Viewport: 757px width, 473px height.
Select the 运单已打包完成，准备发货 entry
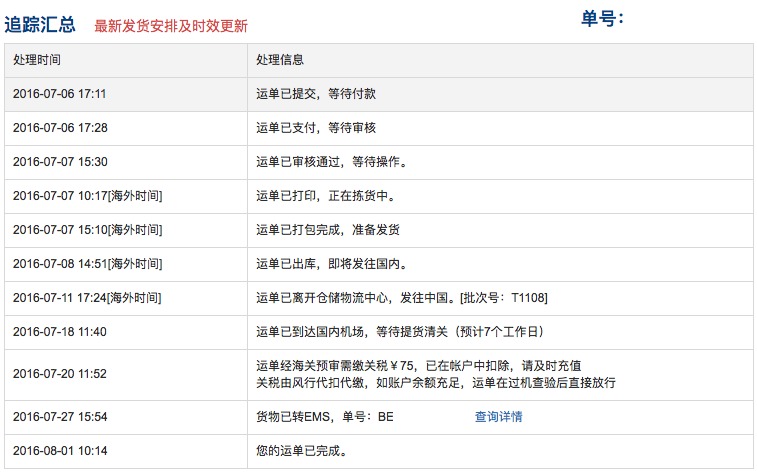[328, 230]
